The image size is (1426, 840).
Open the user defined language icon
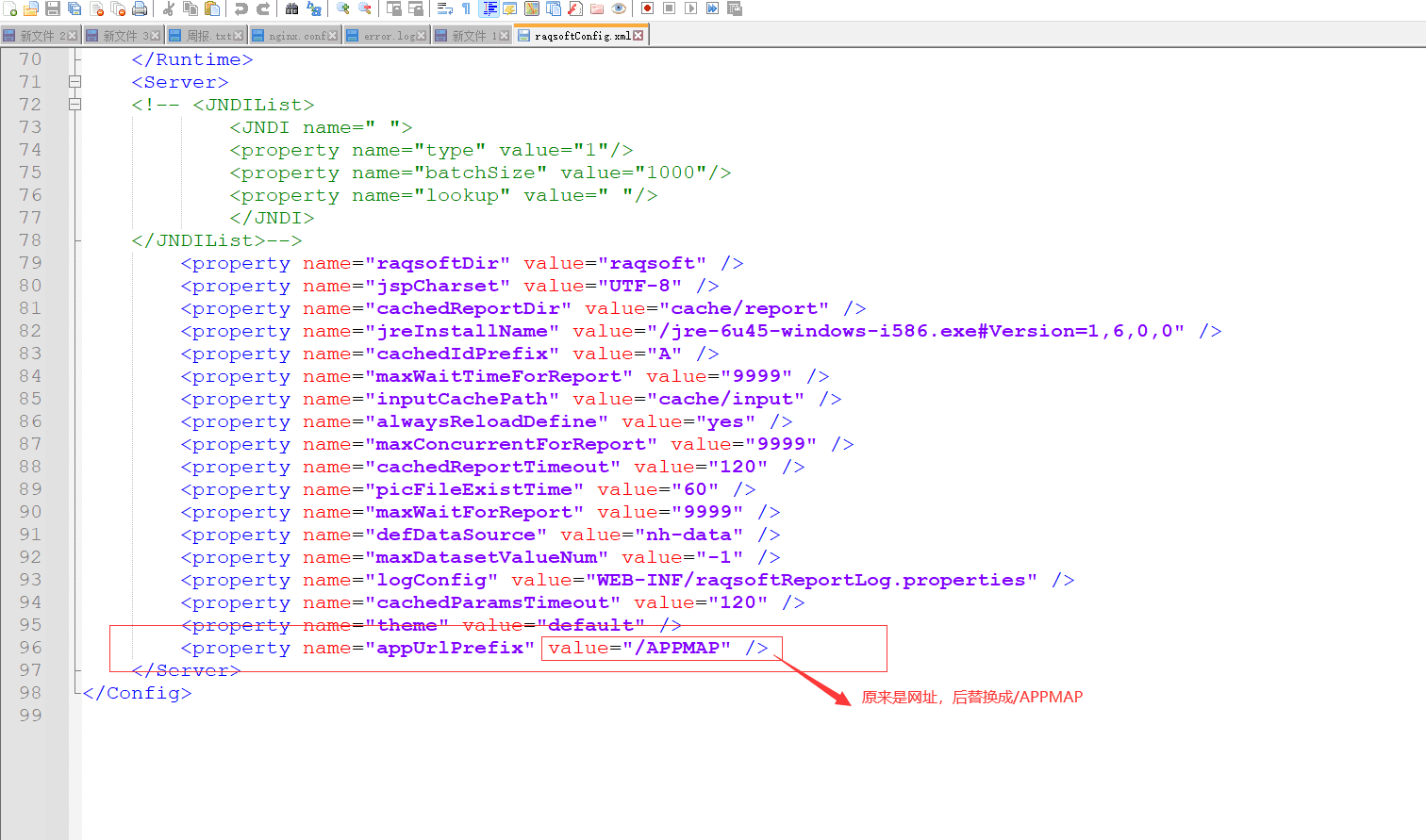tap(509, 8)
